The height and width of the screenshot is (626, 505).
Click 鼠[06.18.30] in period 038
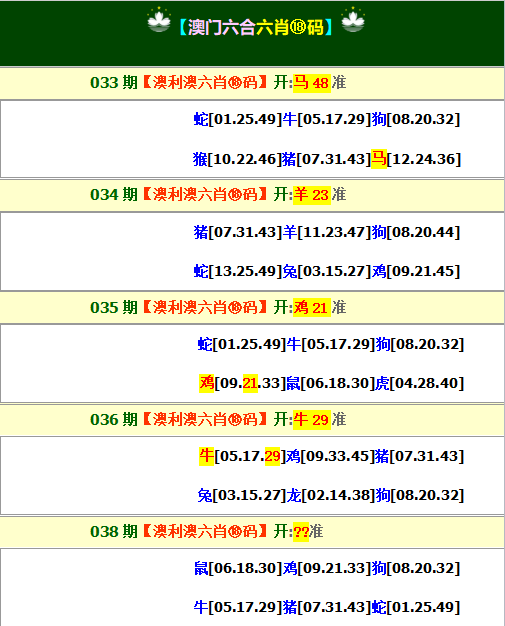238,568
